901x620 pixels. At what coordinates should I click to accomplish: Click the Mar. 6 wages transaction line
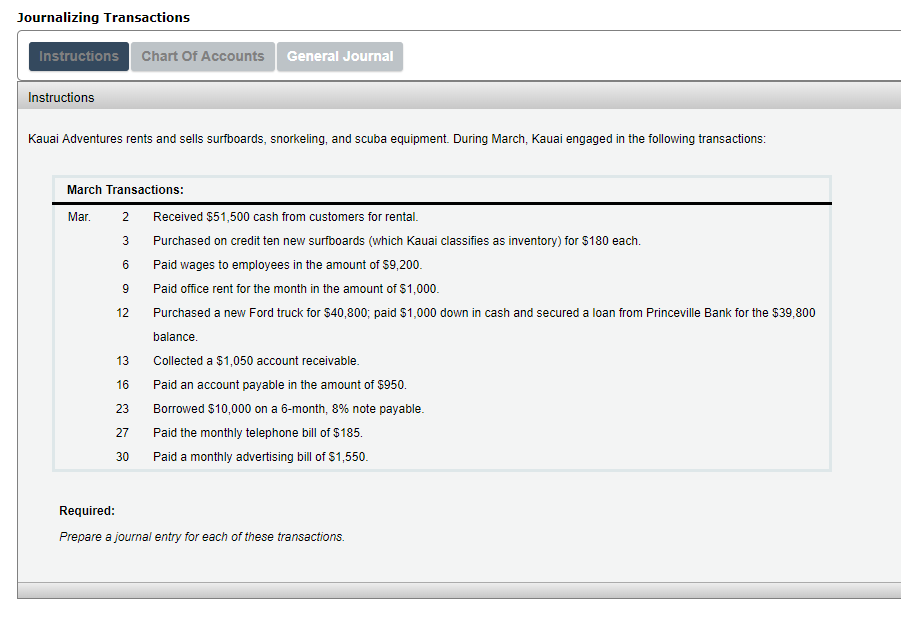[x=297, y=264]
